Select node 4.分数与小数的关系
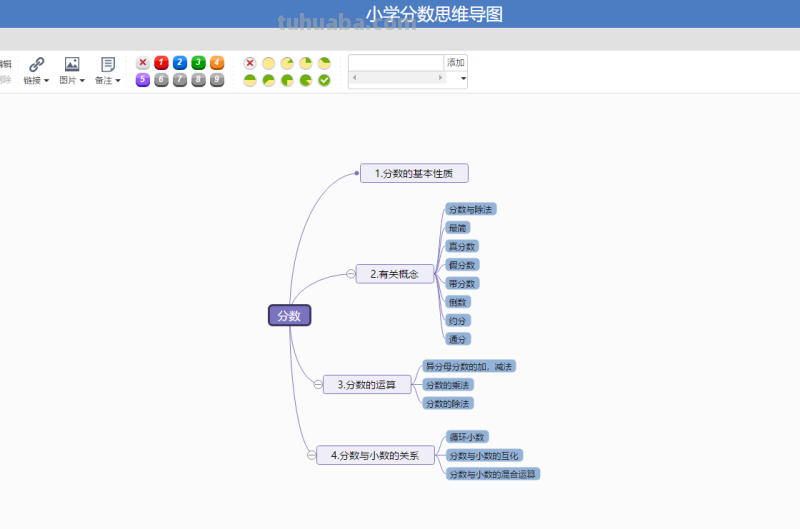Screen dimensions: 800x529 click(376, 455)
